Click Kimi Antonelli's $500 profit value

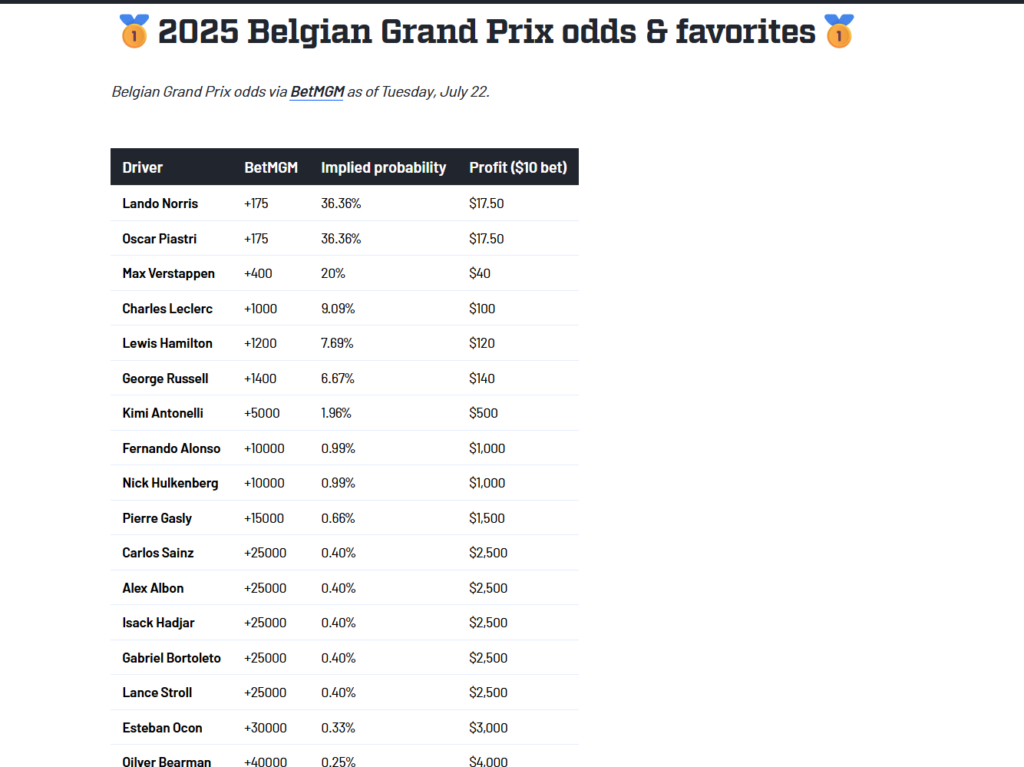[483, 413]
